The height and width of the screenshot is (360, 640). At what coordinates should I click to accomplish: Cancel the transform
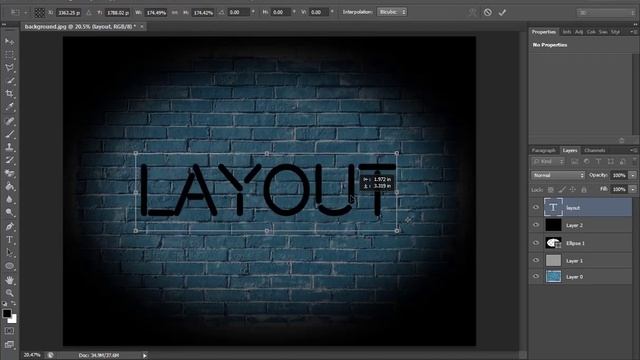coord(487,12)
